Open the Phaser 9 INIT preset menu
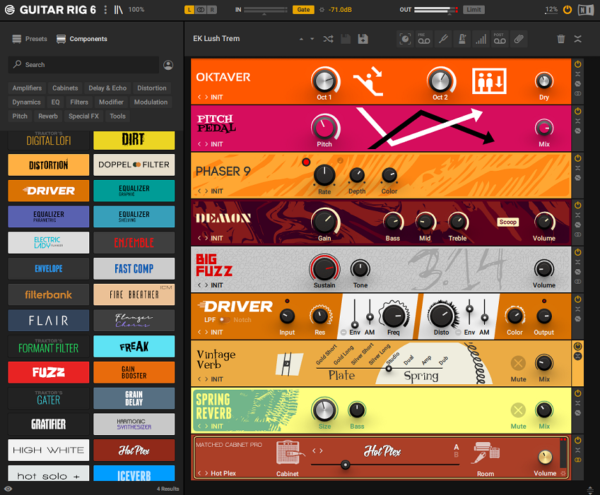The width and height of the screenshot is (600, 495). (x=217, y=191)
